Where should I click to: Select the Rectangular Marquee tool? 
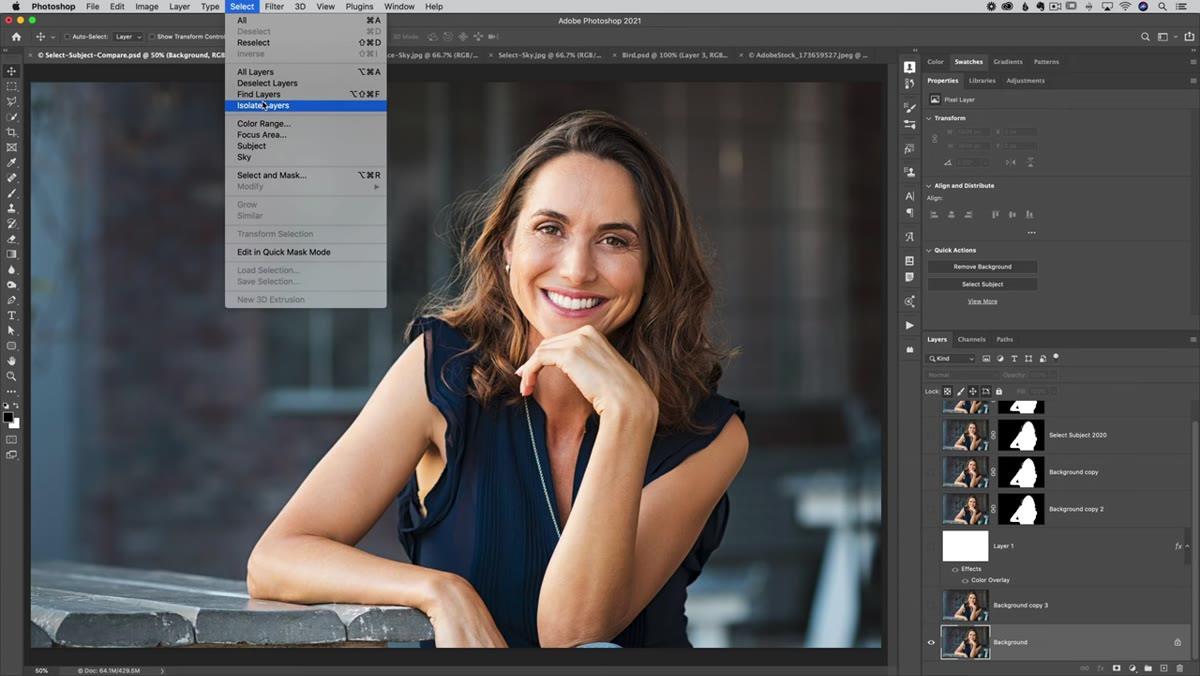tap(12, 87)
